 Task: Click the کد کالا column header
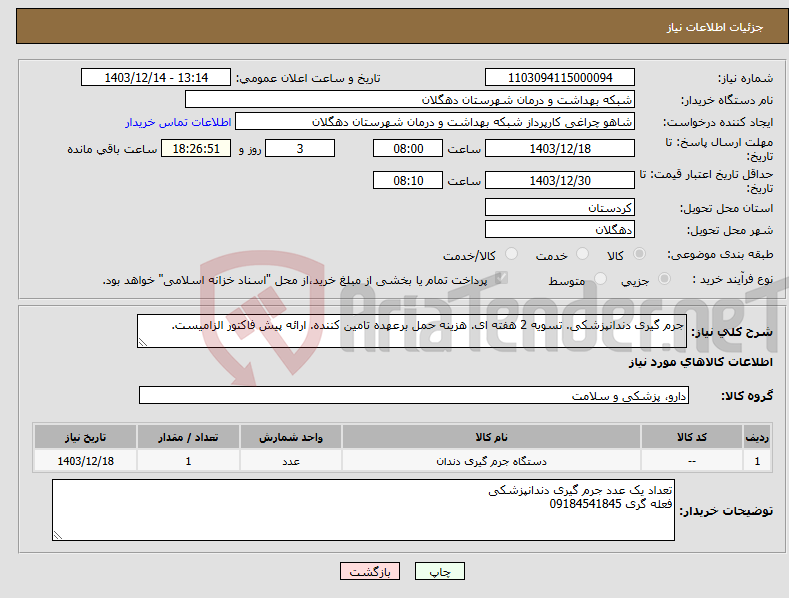pyautogui.click(x=691, y=437)
